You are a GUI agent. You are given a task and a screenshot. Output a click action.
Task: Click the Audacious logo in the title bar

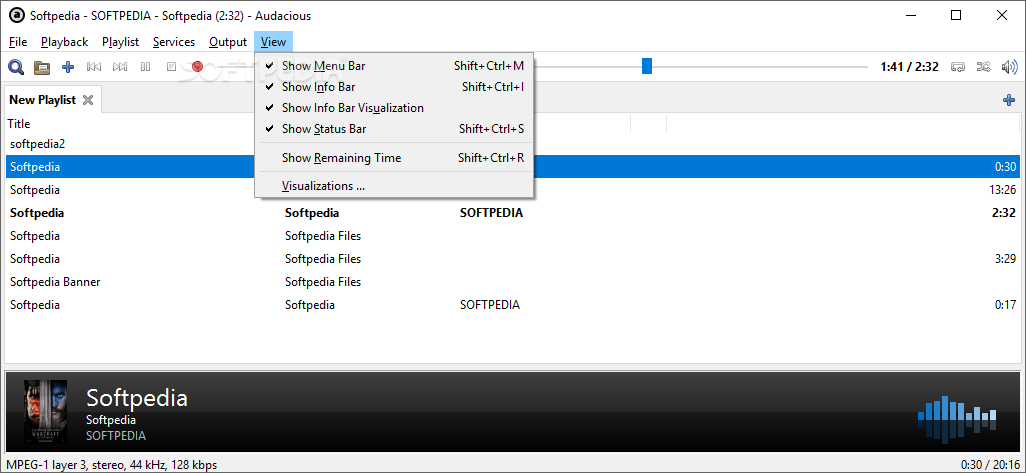coord(16,16)
